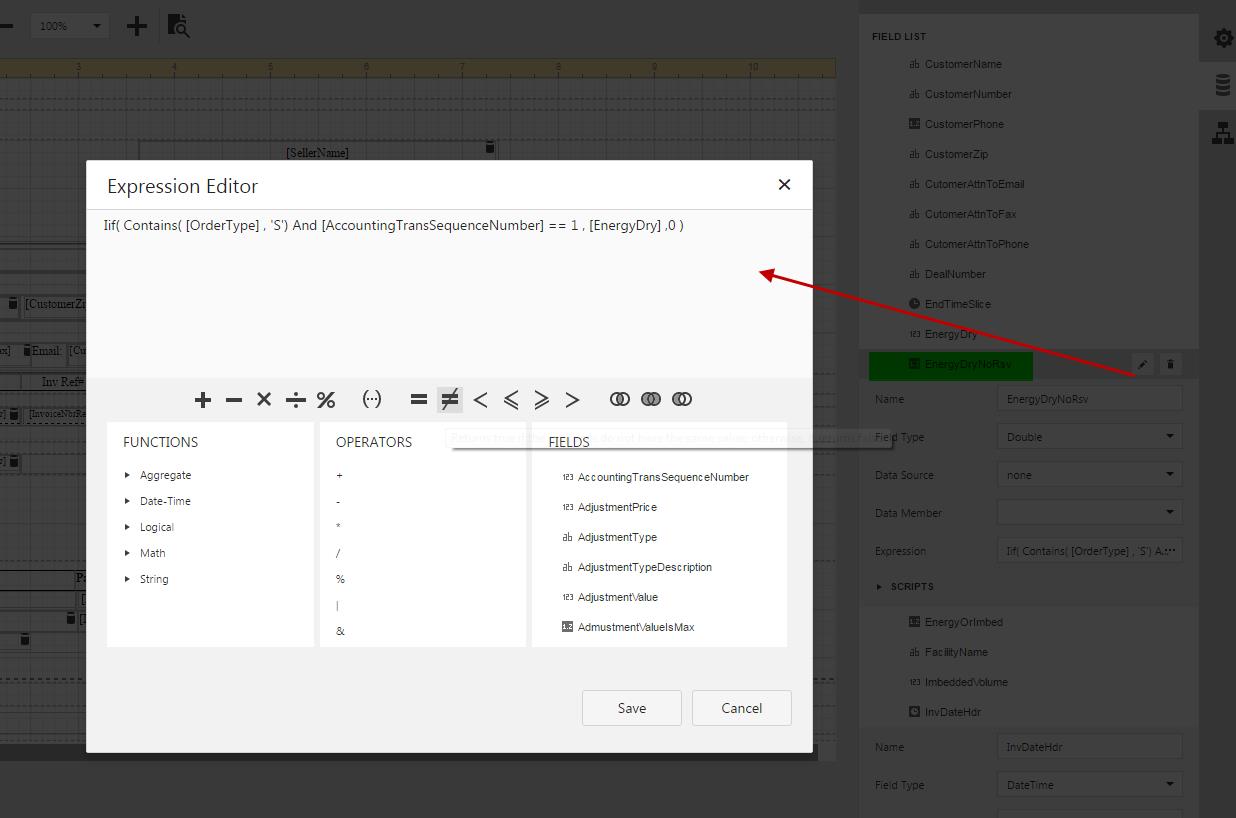Click the greater-than > operator icon
Screen dimensions: 1236x818
click(572, 400)
